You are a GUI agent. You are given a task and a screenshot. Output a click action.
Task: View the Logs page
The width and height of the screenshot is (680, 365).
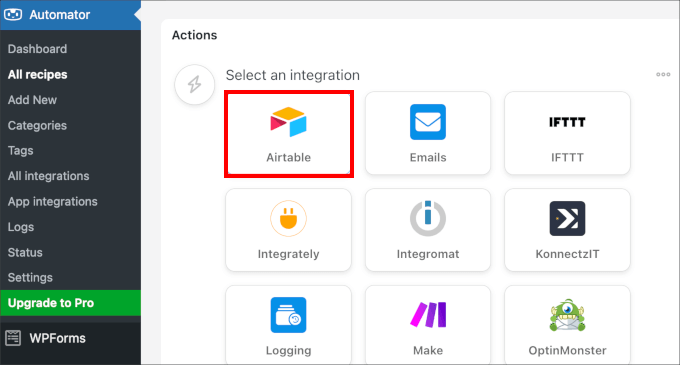coord(21,227)
